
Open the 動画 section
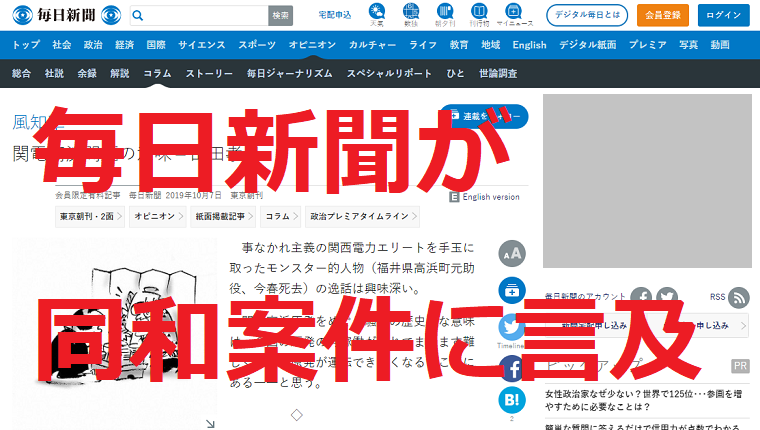(720, 45)
